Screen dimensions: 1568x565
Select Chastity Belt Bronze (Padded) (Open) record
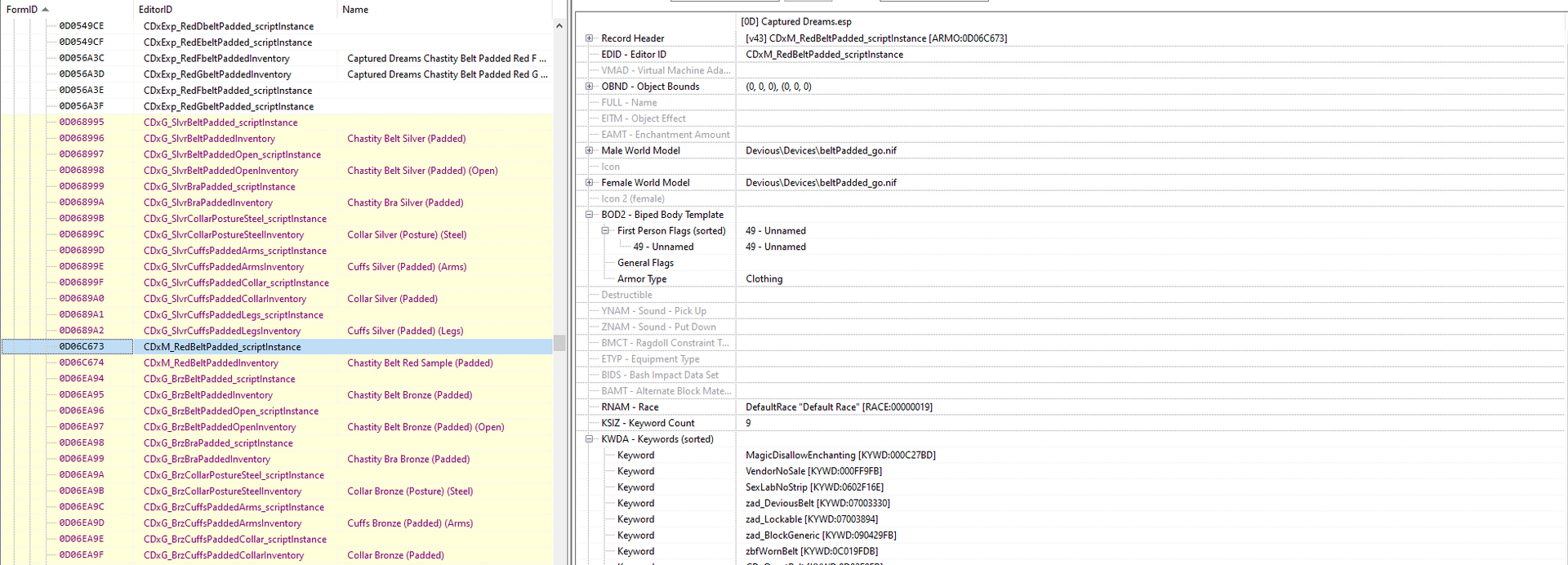[277, 427]
